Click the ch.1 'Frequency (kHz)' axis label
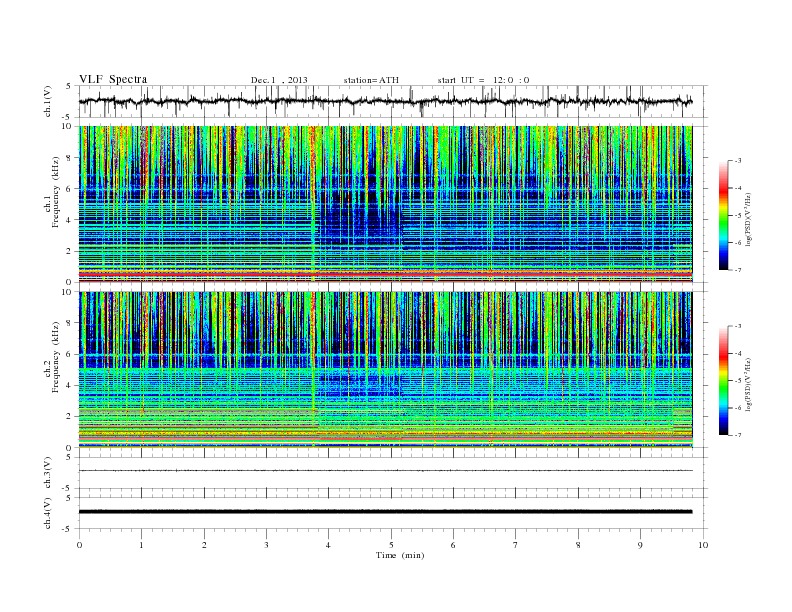Image resolution: width=792 pixels, height=612 pixels. point(55,192)
